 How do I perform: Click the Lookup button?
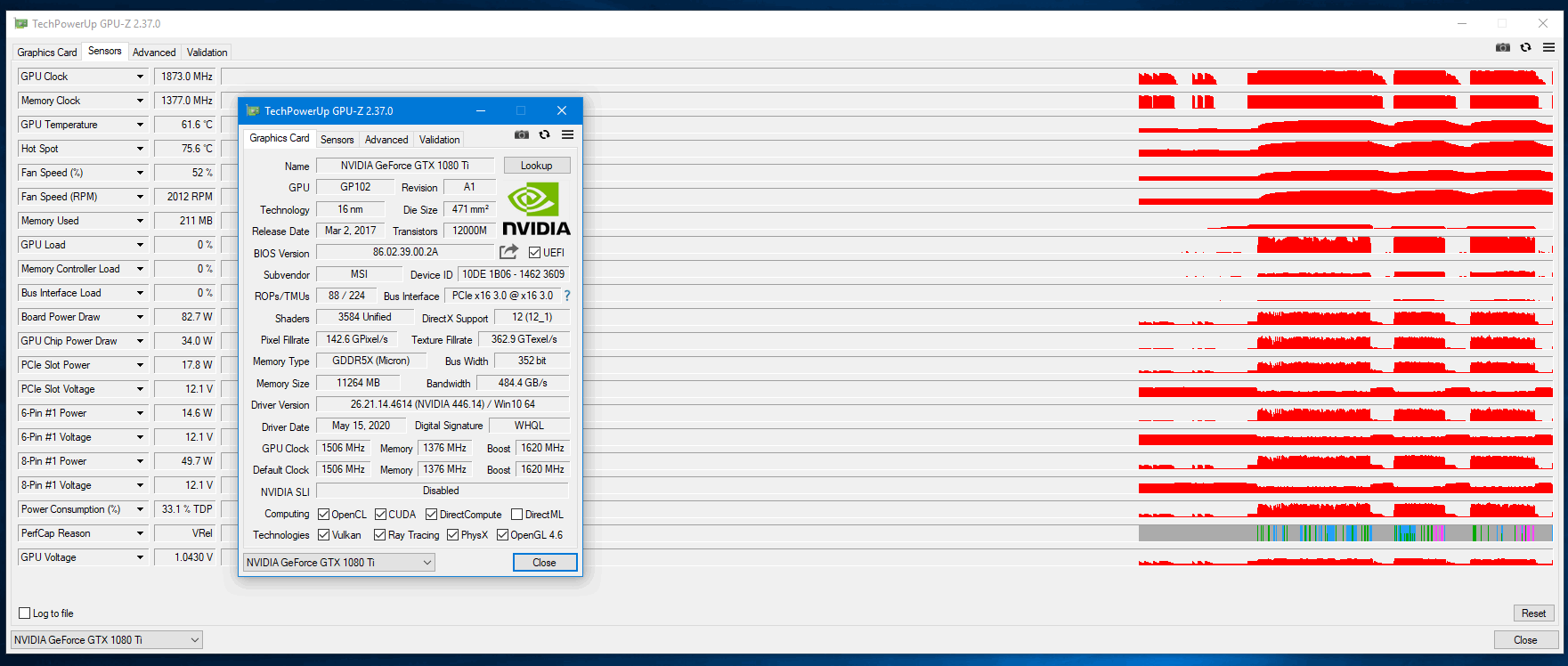point(537,166)
